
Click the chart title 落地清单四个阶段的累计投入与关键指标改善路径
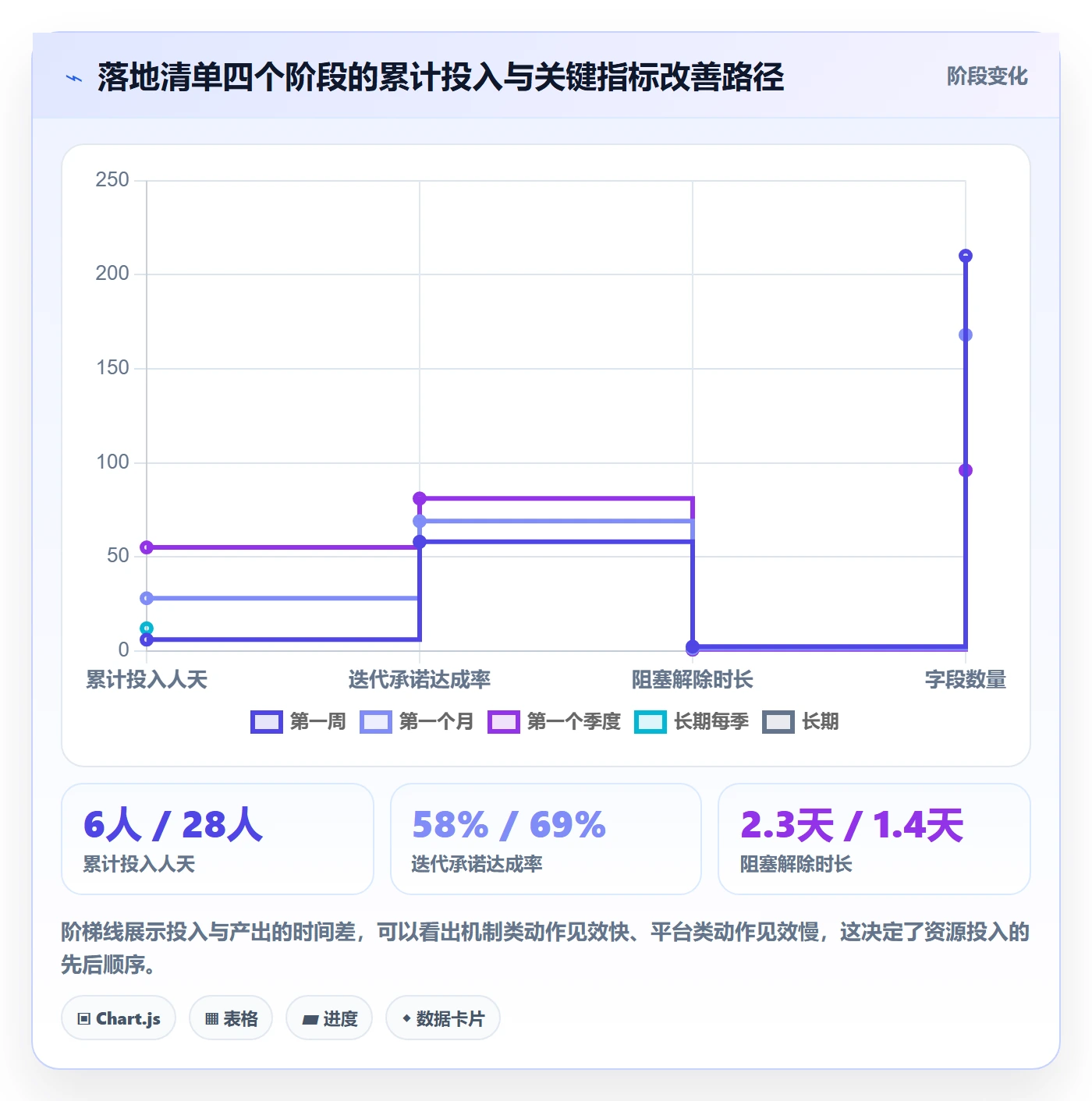pos(441,77)
